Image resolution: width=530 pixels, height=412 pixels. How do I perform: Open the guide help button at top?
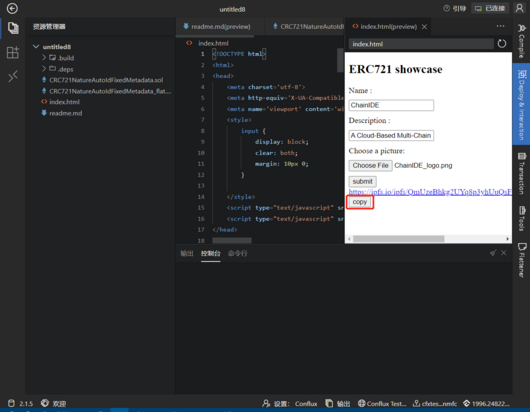454,8
